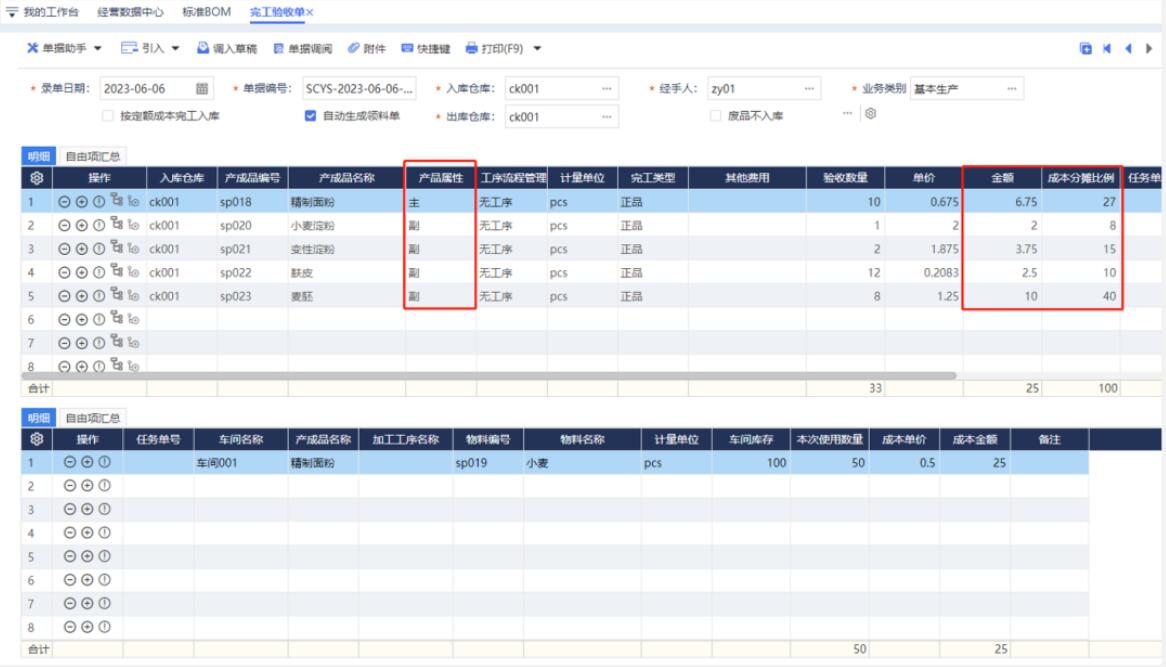Screen dimensions: 1166x667
Task: Open the 快捷键 keyboard shortcuts
Action: click(x=425, y=48)
